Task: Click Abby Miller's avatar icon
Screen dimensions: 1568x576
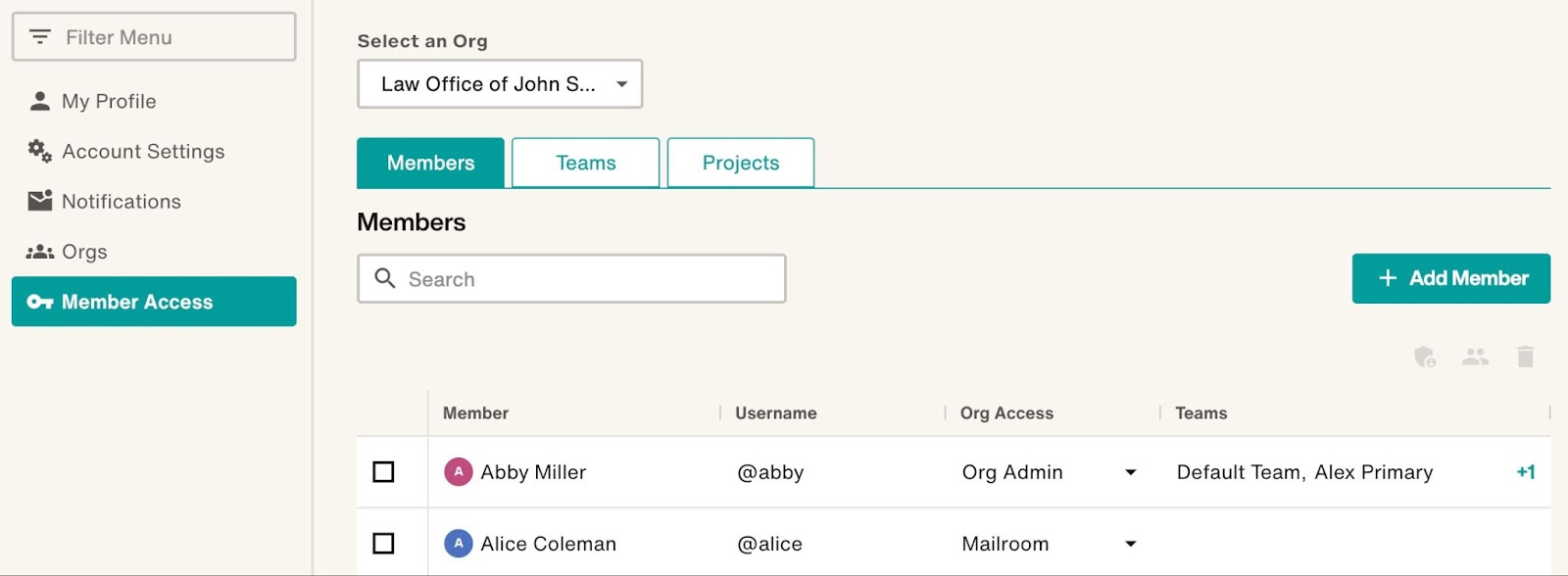Action: tap(458, 472)
